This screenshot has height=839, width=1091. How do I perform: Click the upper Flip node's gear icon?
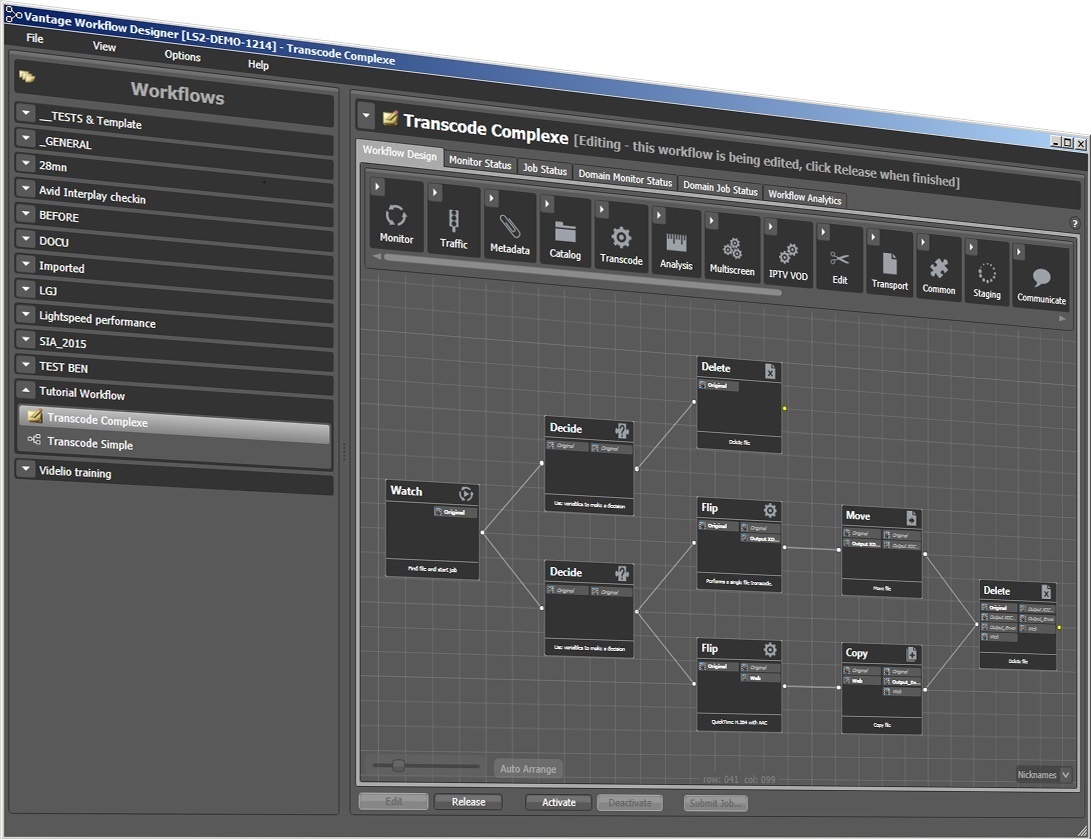click(x=770, y=511)
